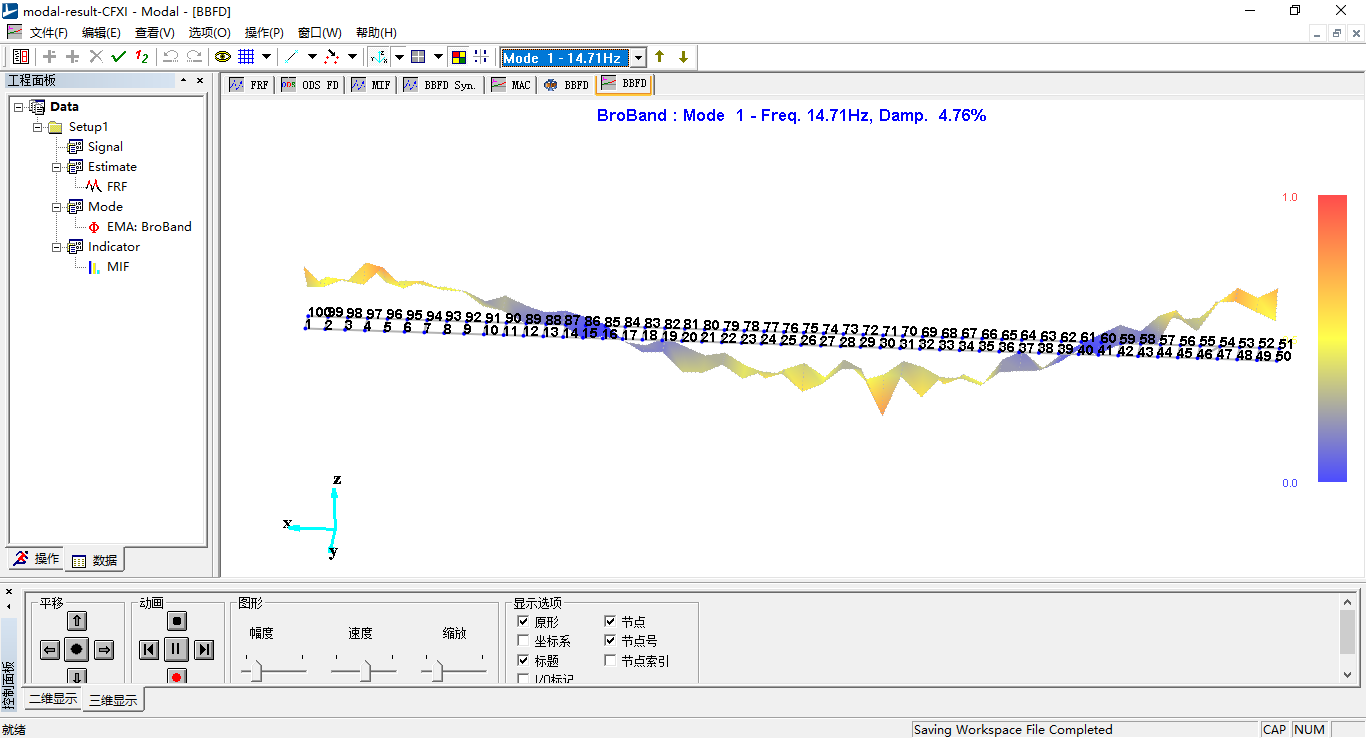Go to next mode with down arrow
The height and width of the screenshot is (738, 1366).
[x=683, y=57]
